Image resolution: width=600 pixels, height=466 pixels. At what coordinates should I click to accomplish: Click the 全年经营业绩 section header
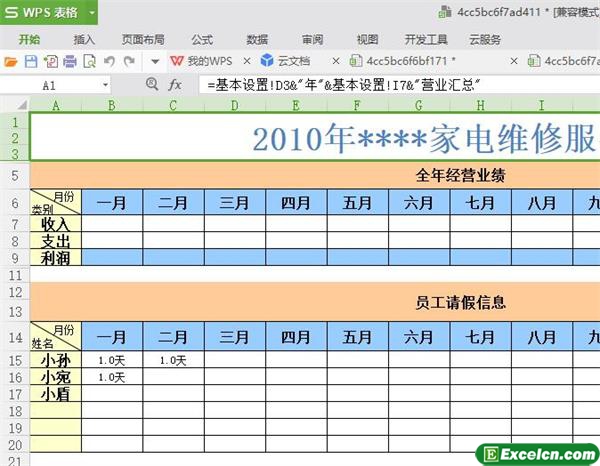[460, 176]
